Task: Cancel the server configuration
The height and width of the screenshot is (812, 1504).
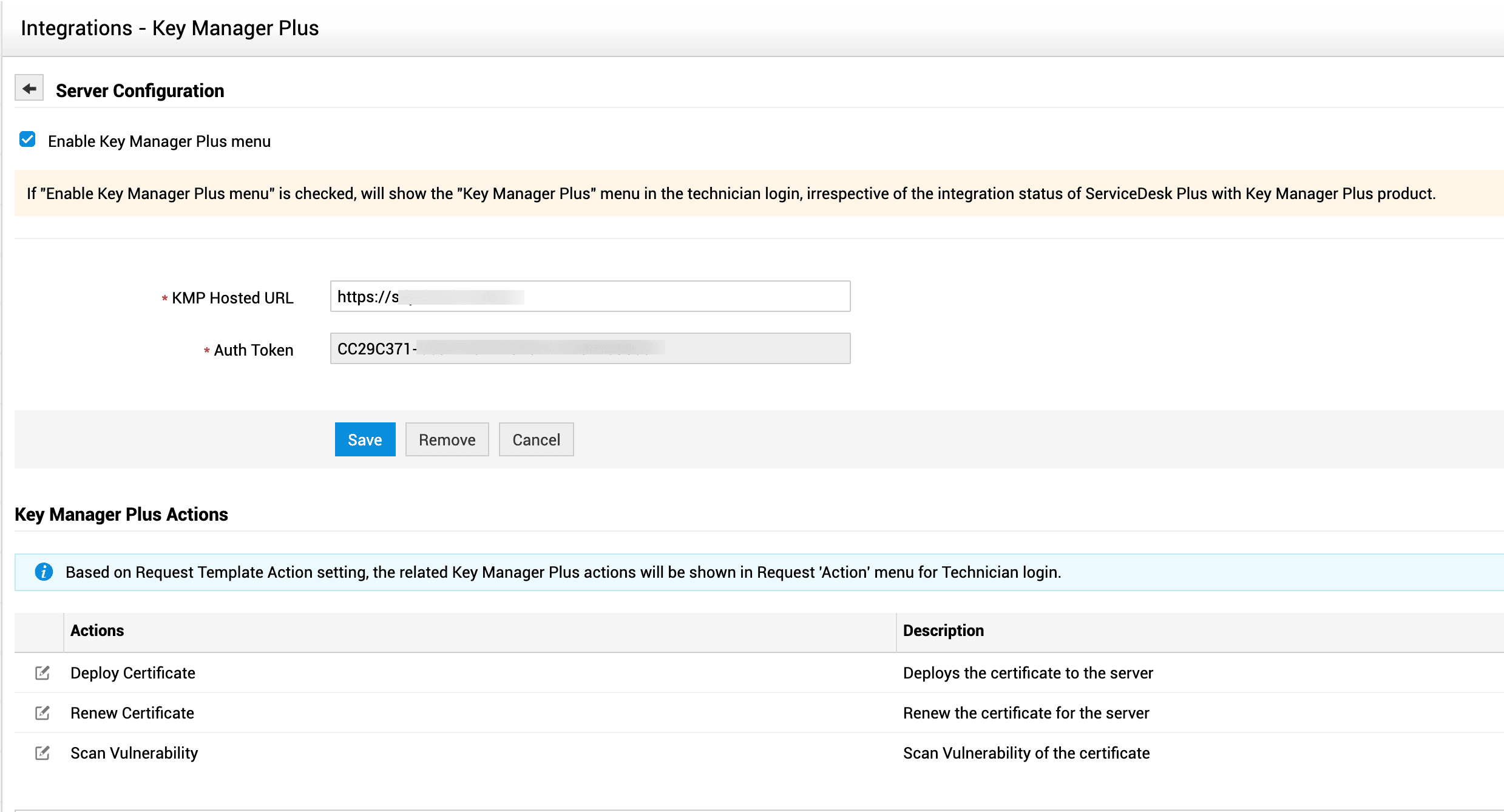Action: point(536,439)
